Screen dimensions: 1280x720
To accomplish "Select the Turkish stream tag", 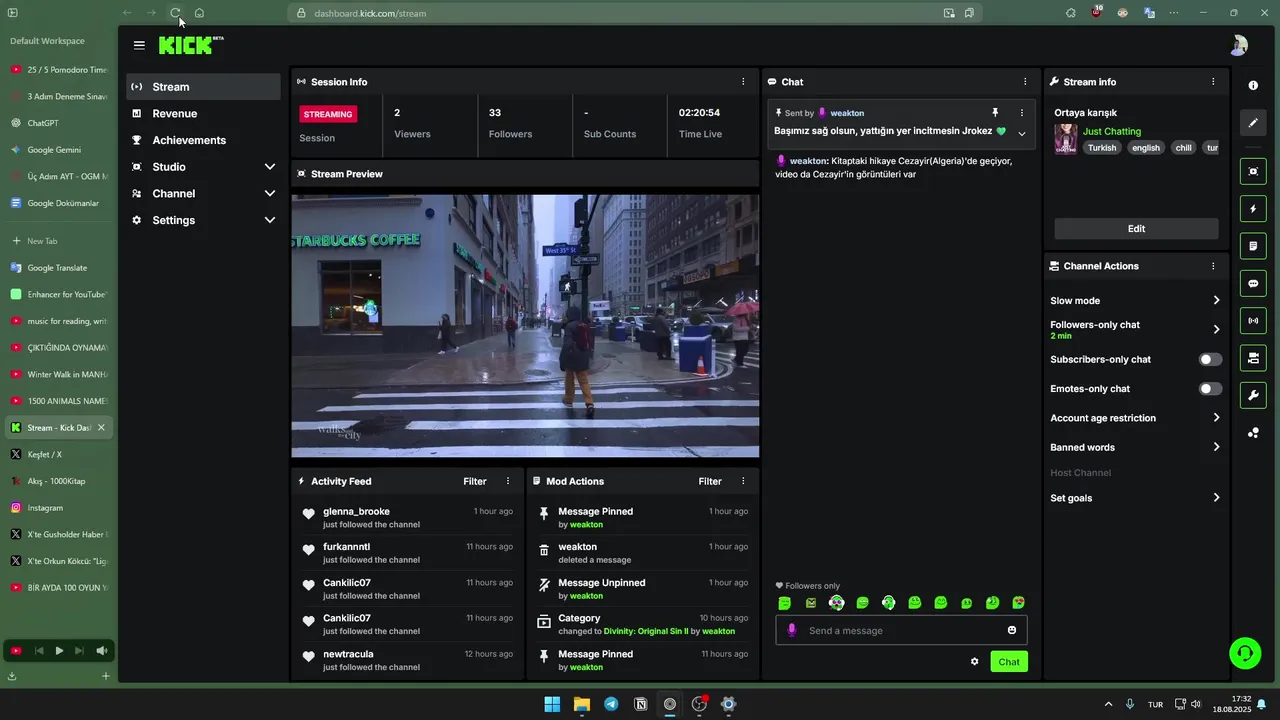I will tap(1102, 148).
